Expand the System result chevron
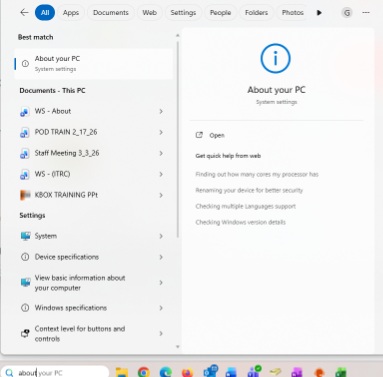383x377 pixels. (x=161, y=236)
